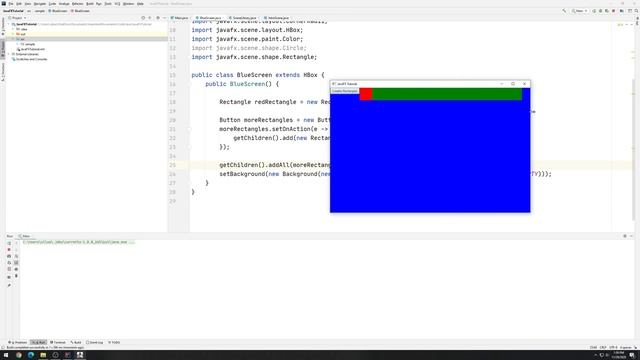
Task: Open the Windows Start menu
Action: (6, 355)
